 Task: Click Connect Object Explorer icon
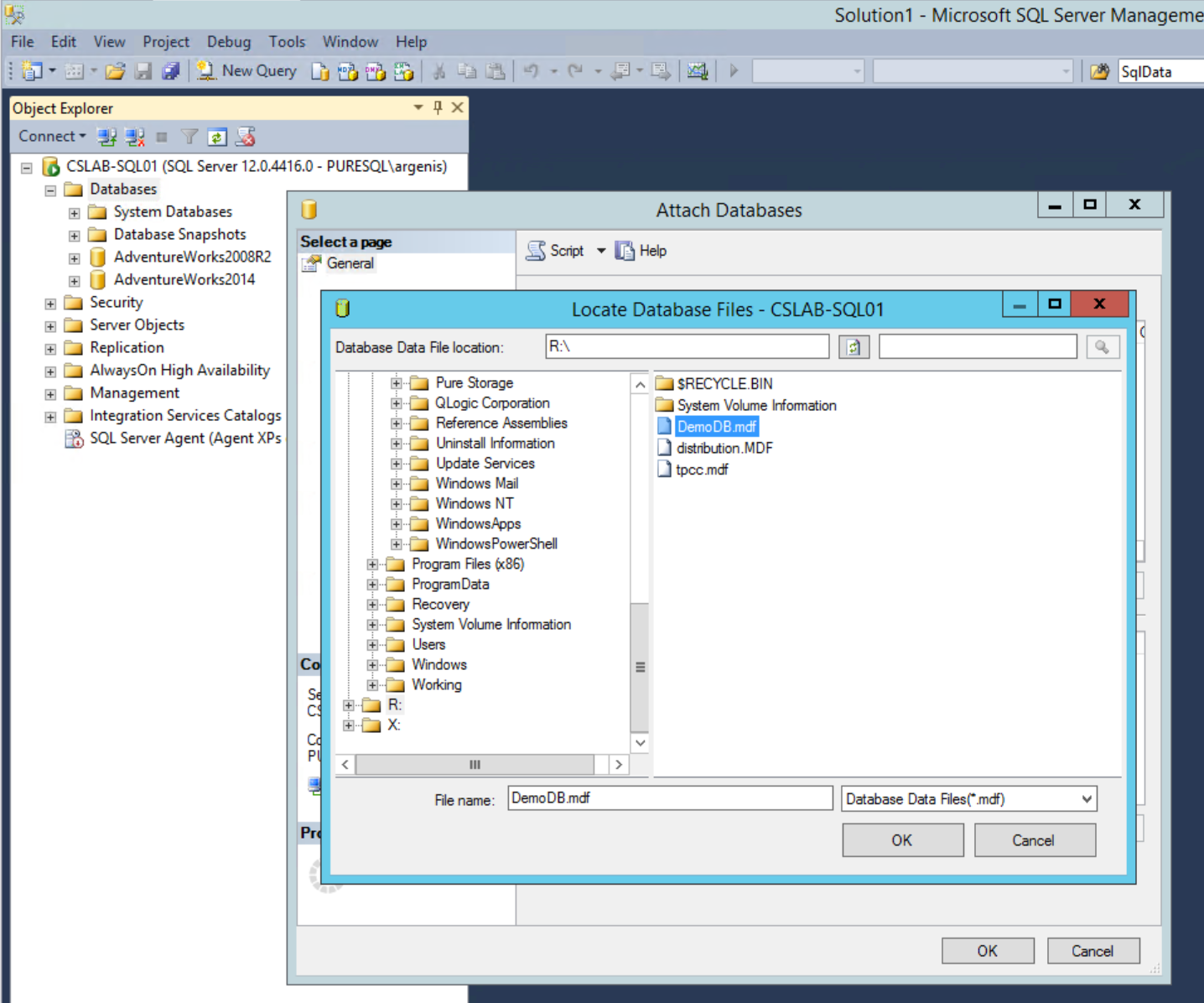click(106, 137)
